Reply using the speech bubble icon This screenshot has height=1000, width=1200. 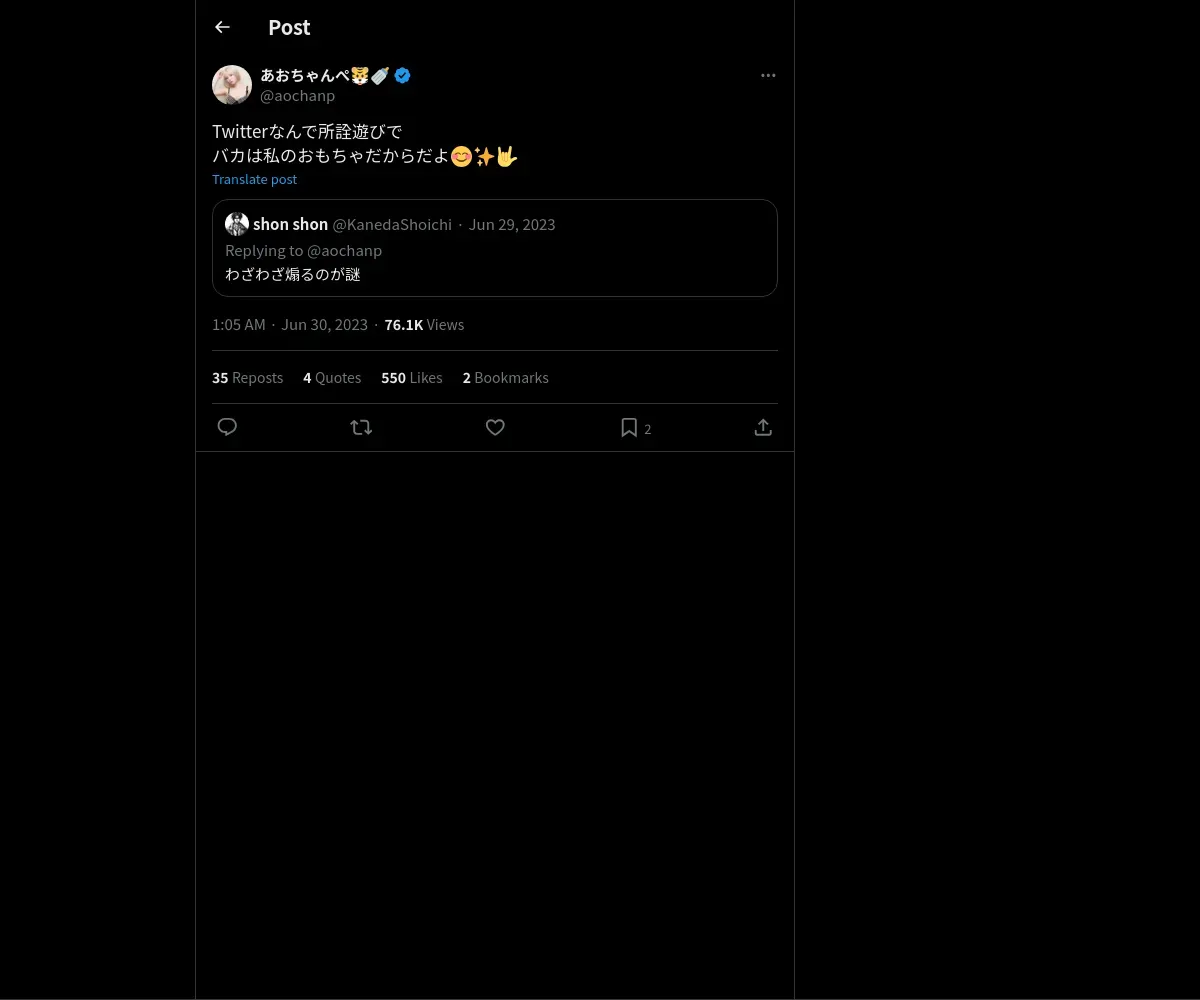click(x=227, y=427)
